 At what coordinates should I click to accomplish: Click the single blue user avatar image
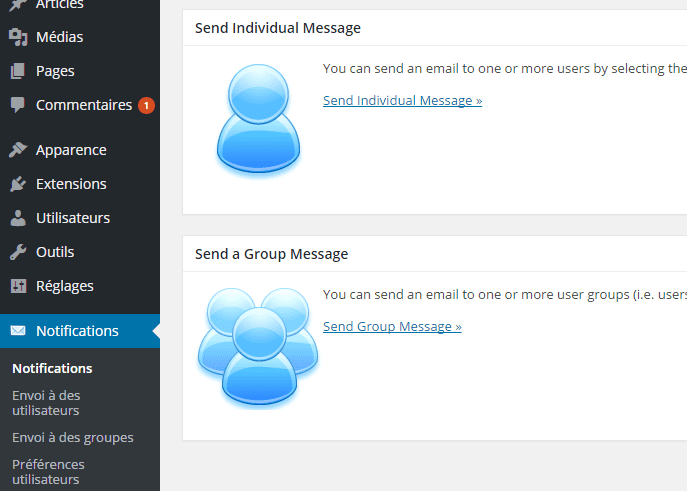(x=259, y=118)
